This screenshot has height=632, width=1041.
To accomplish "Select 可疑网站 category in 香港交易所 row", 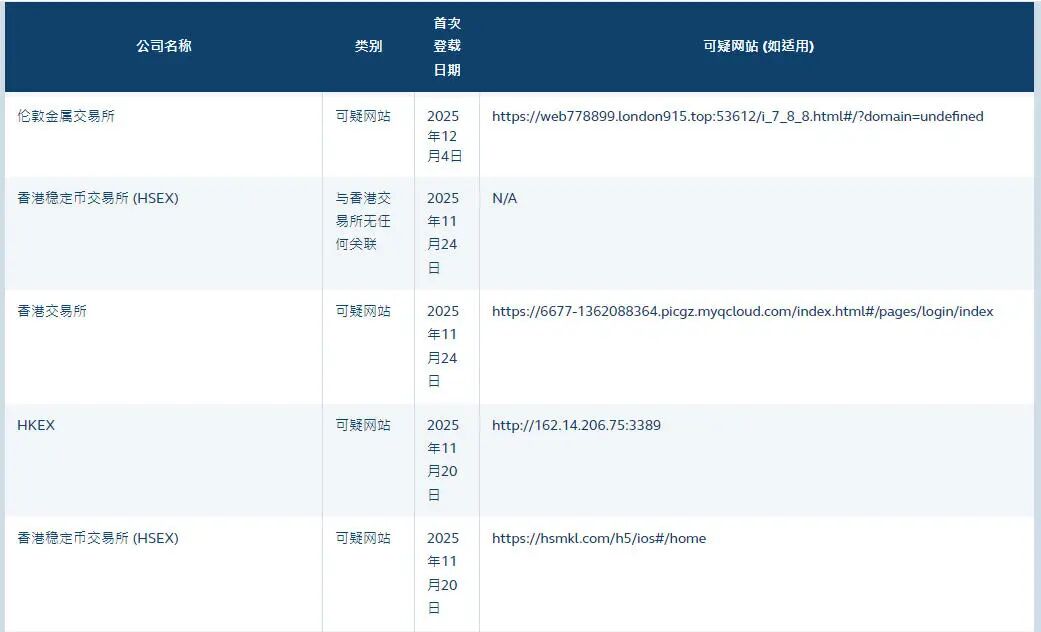I will [362, 311].
